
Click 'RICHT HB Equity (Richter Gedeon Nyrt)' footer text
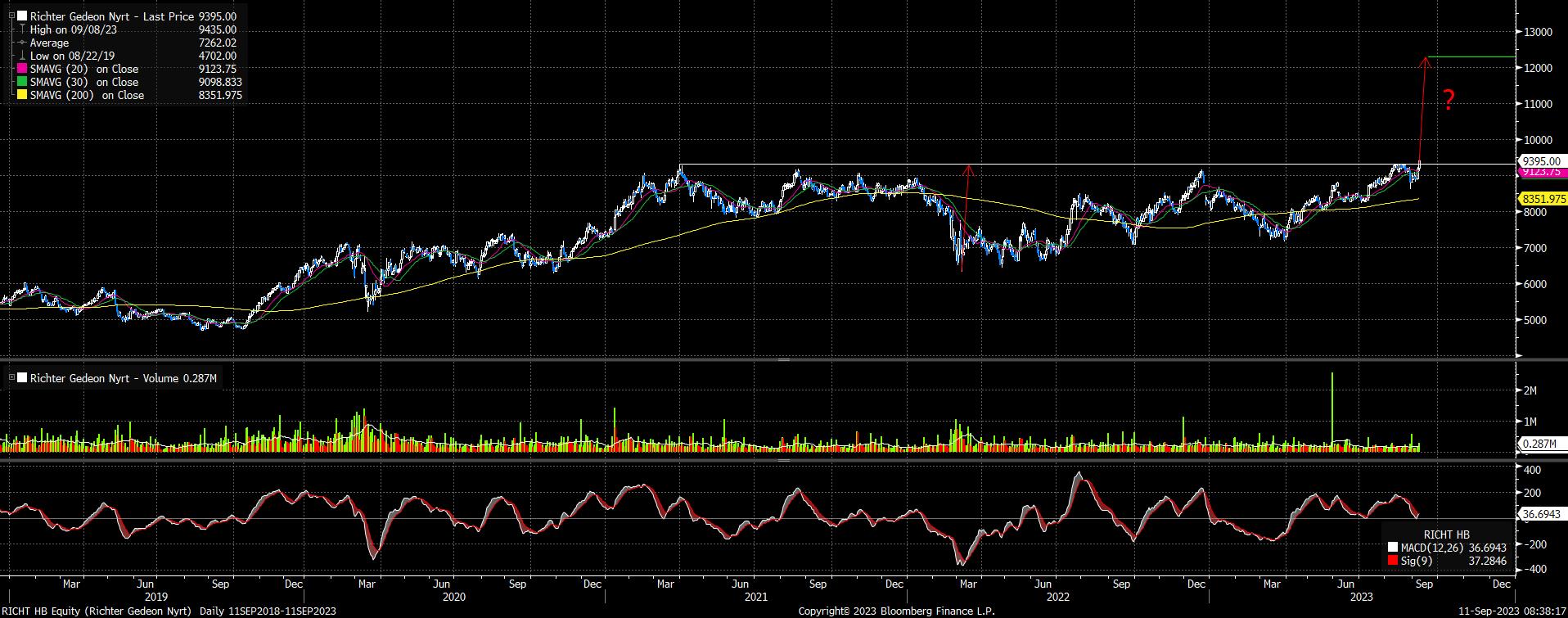point(97,611)
